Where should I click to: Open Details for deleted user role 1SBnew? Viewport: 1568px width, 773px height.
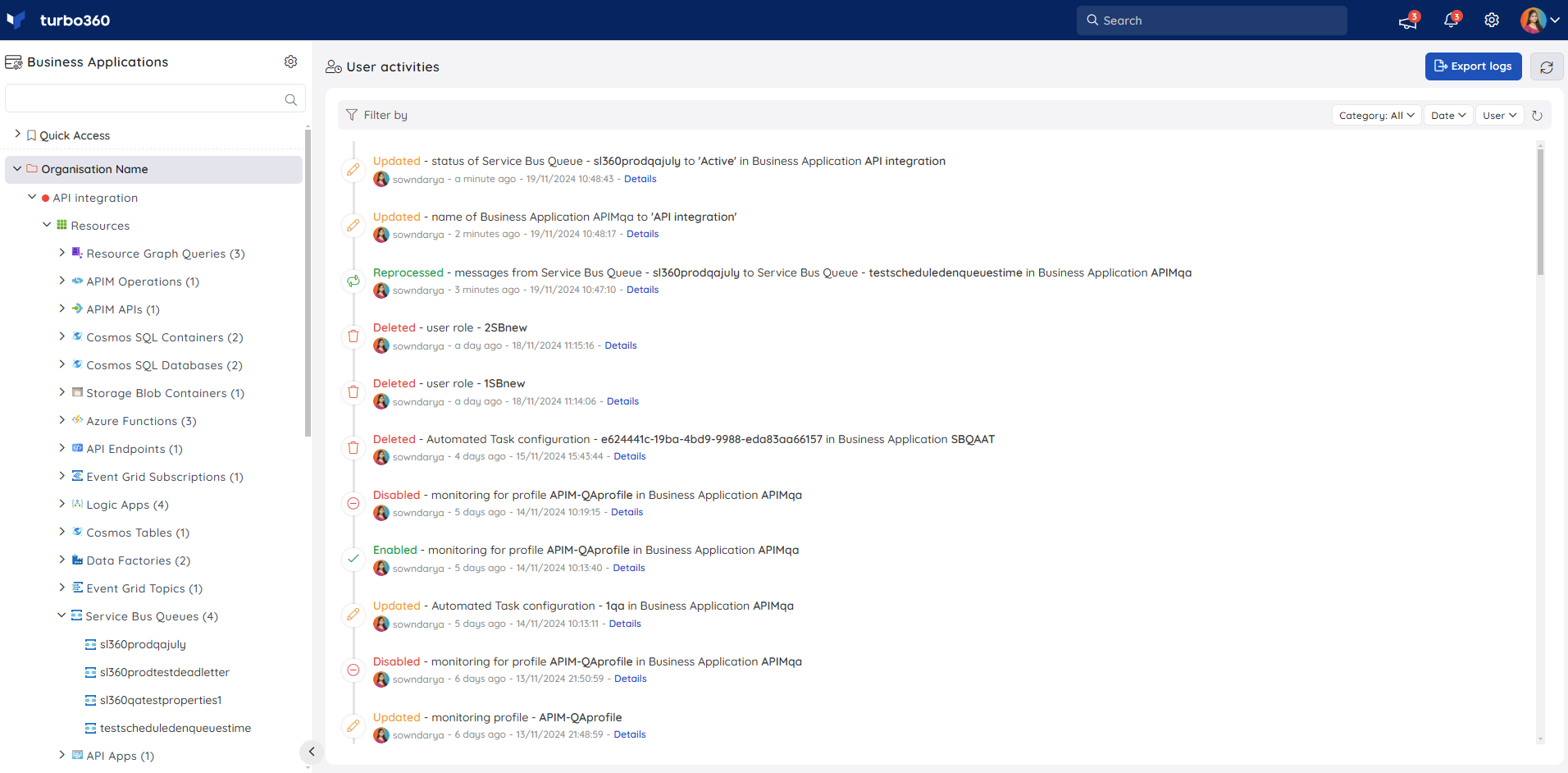[x=622, y=401]
